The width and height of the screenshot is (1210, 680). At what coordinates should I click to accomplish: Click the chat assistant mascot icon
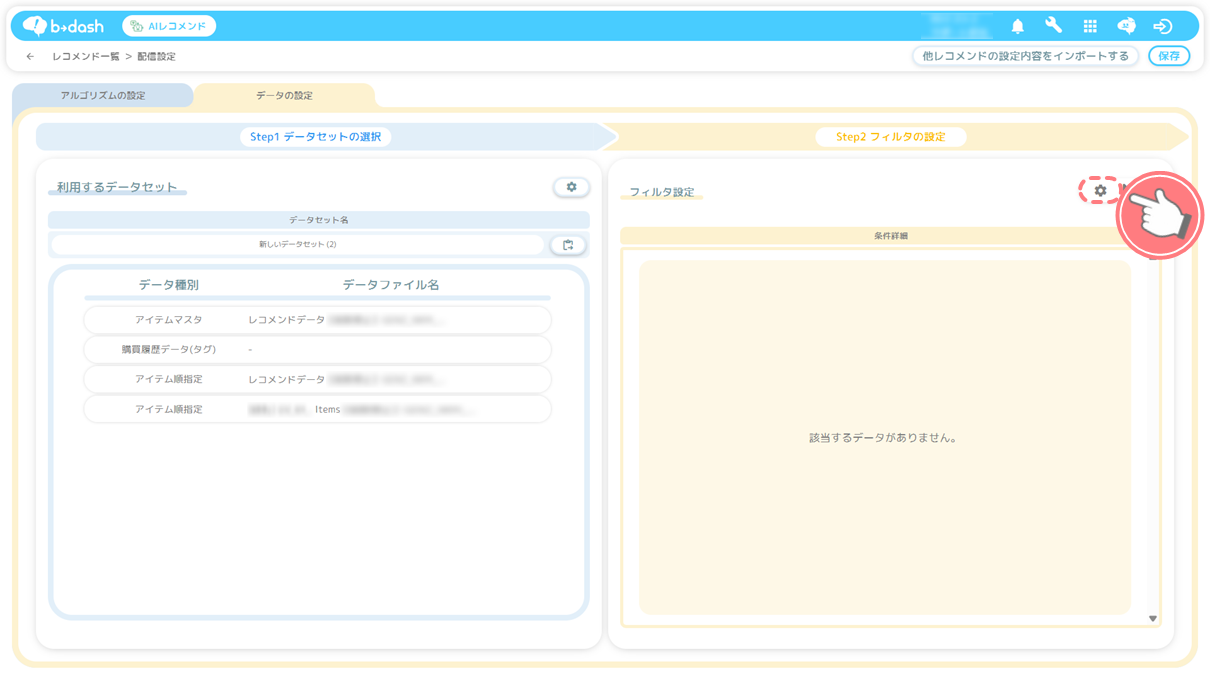pos(1126,26)
